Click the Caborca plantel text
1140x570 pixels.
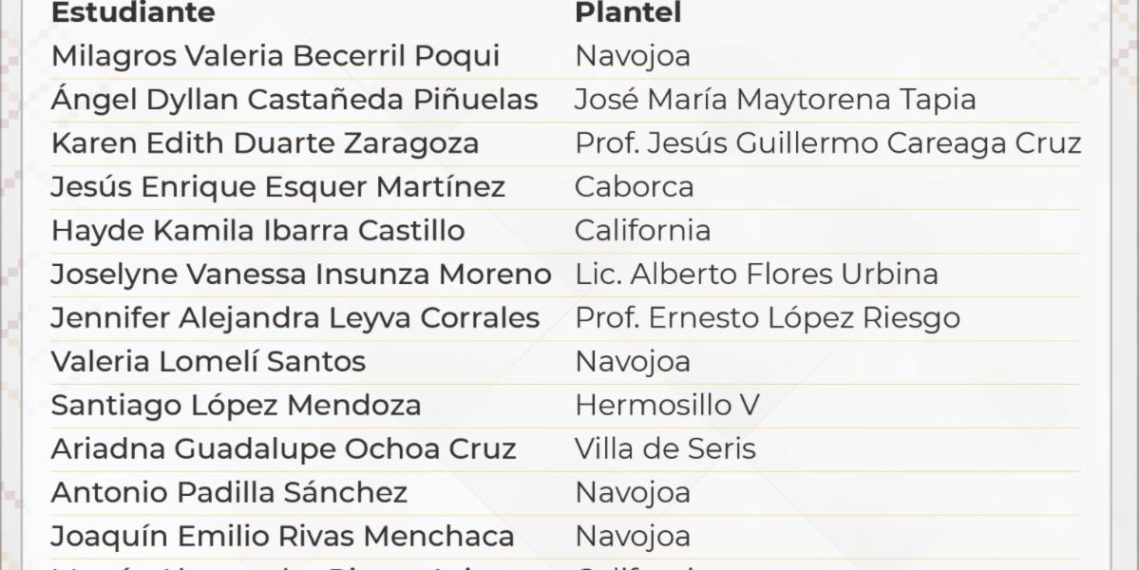(634, 187)
